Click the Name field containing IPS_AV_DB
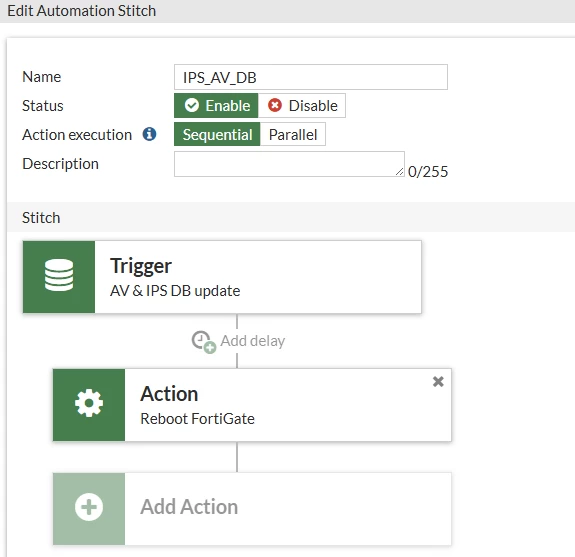 tap(311, 77)
